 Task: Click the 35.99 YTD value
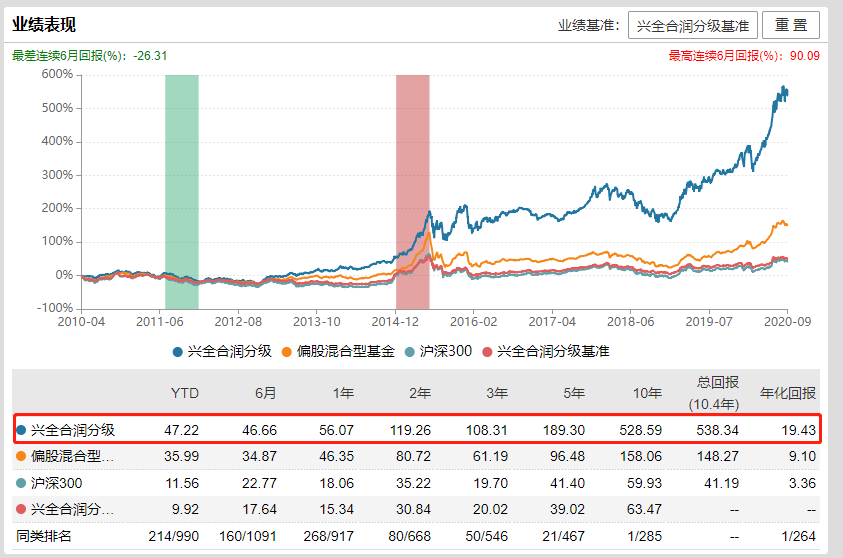pos(182,456)
